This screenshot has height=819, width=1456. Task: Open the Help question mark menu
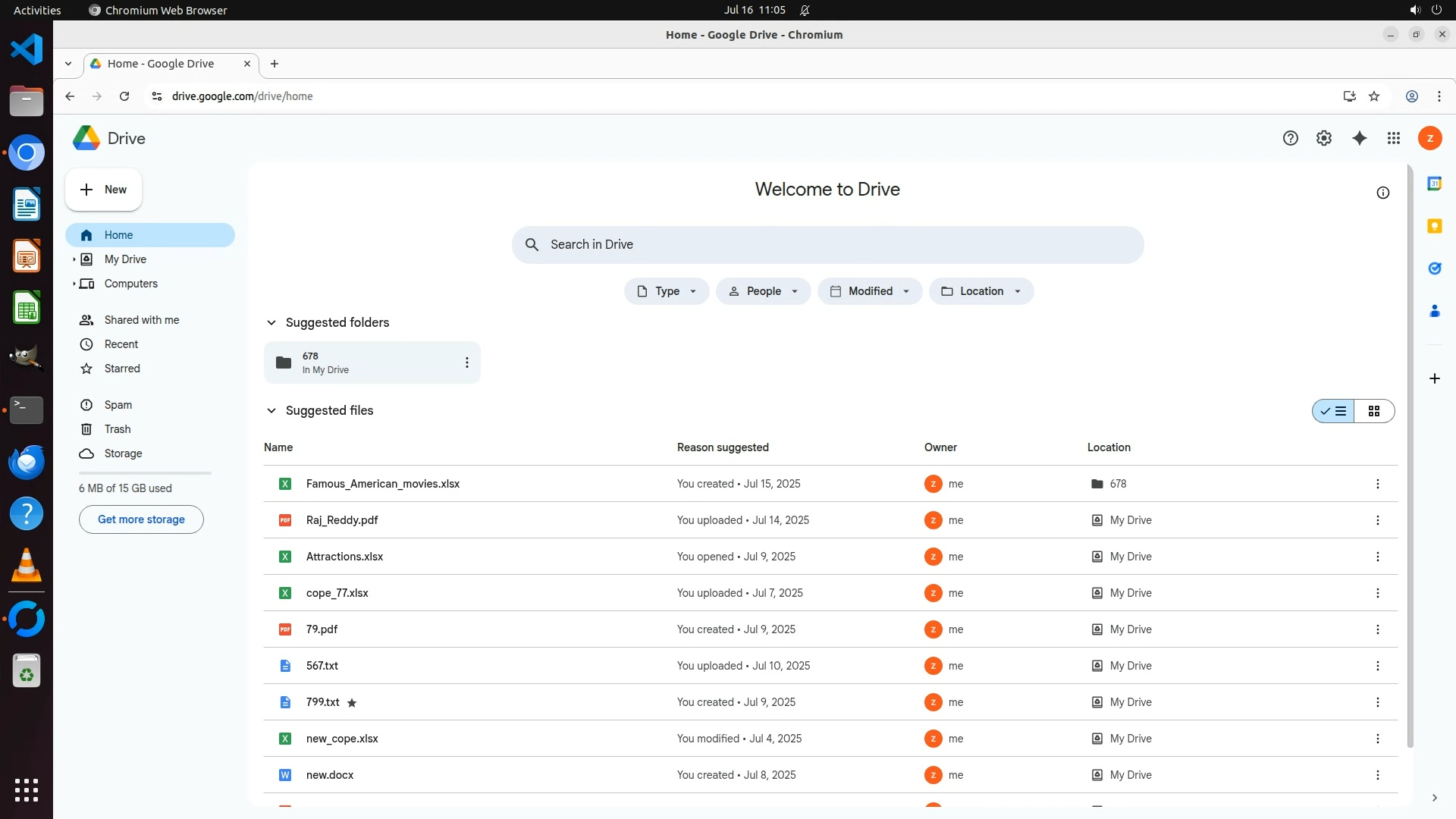1290,138
